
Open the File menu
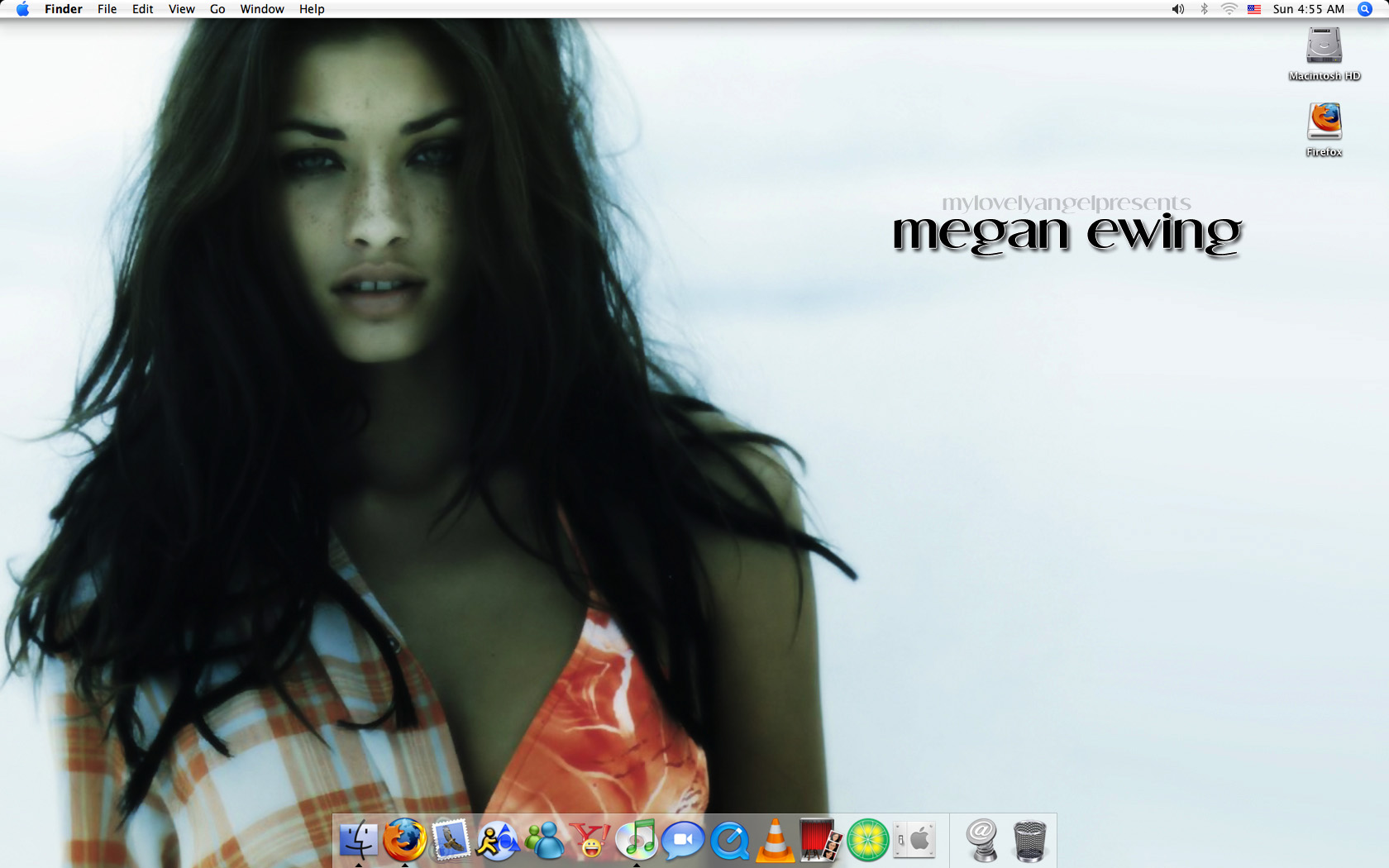pos(107,9)
